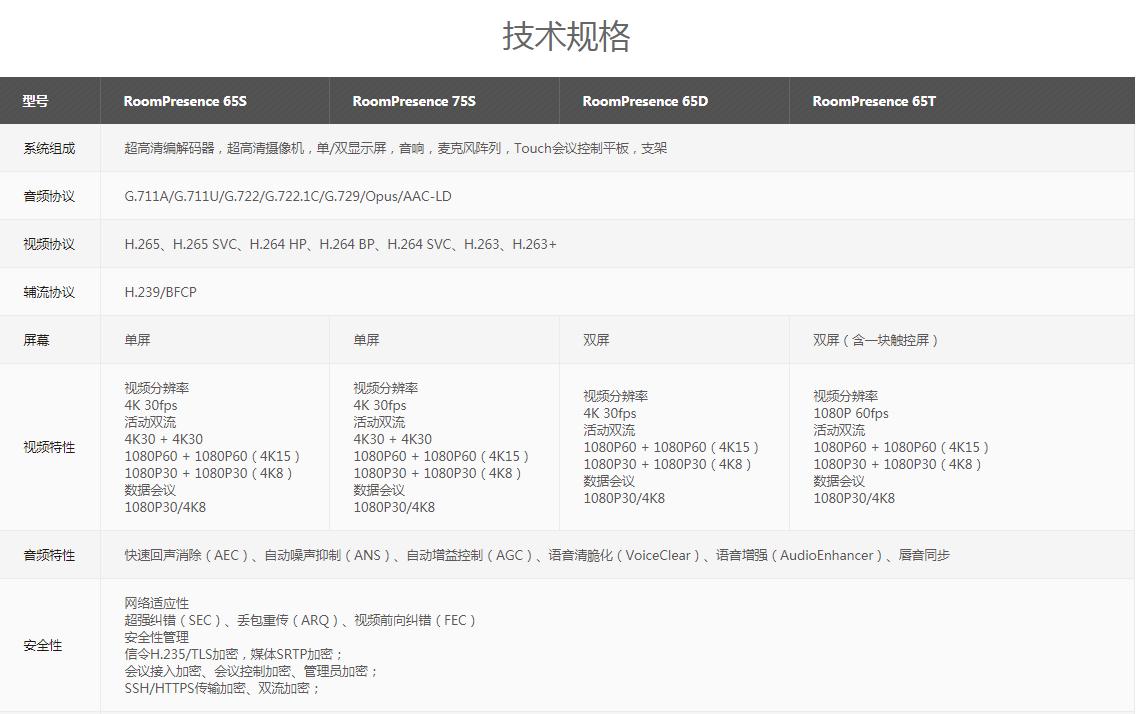
Task: Select the 安全性 row label
Action: 43,646
